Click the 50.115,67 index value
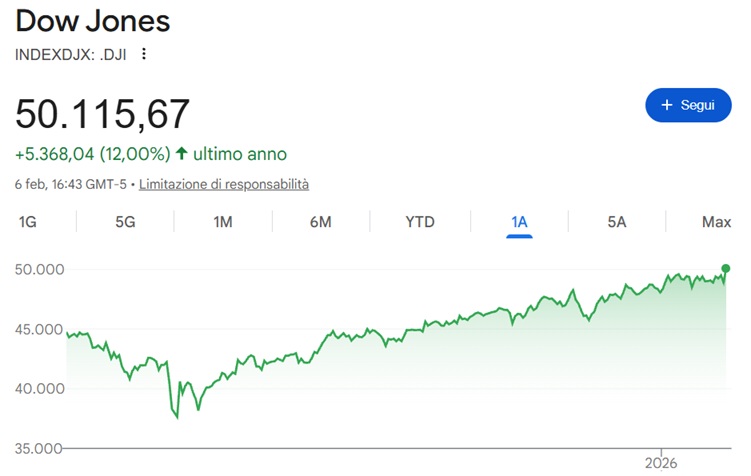Viewport: 751px width, 476px height. [102, 114]
